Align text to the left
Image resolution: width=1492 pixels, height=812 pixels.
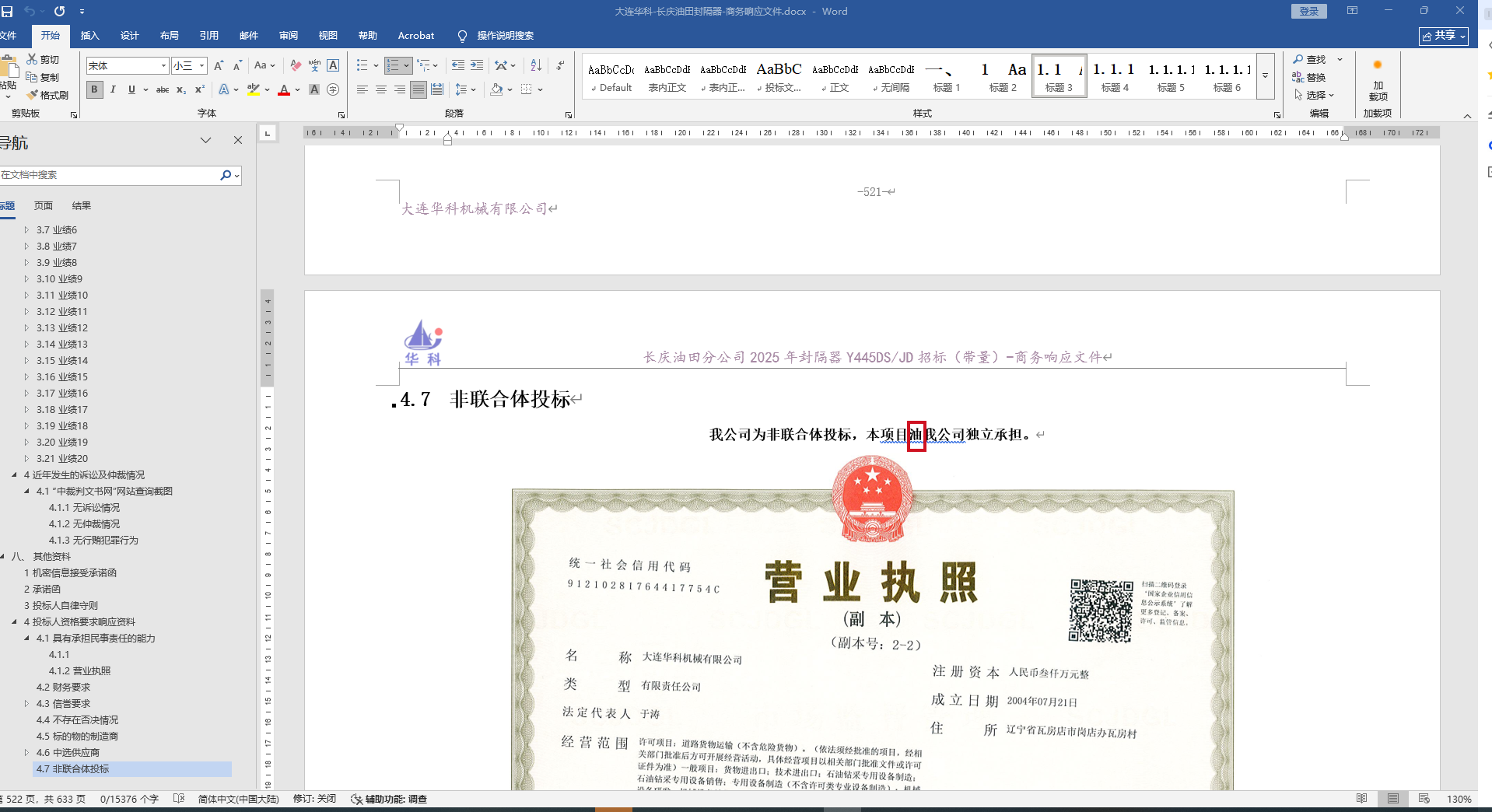tap(362, 89)
